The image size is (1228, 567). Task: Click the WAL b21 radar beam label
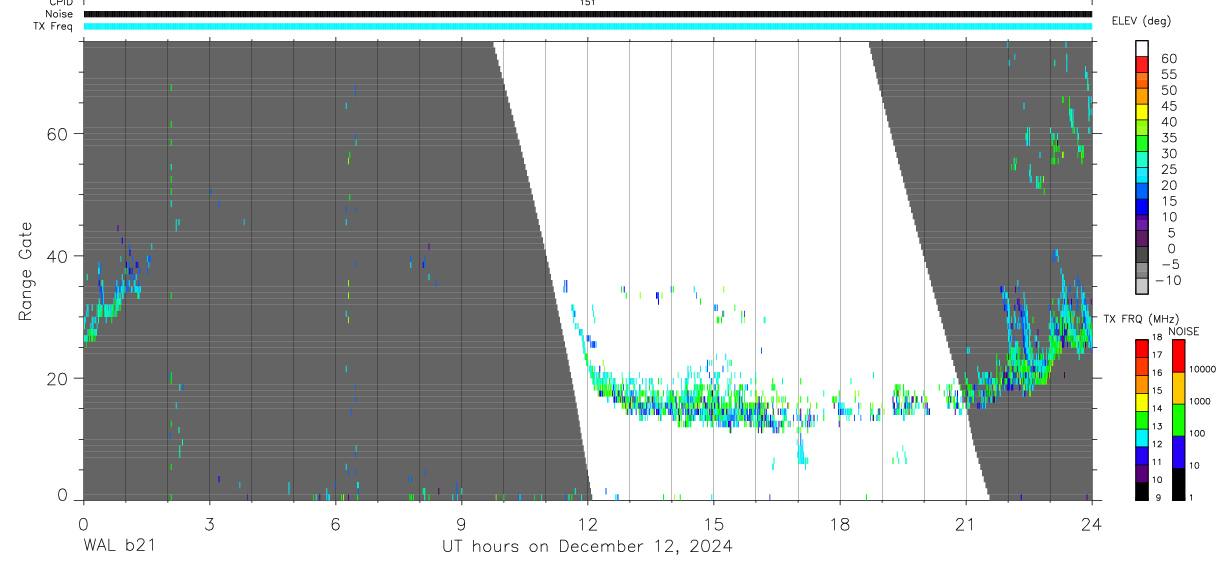(118, 546)
